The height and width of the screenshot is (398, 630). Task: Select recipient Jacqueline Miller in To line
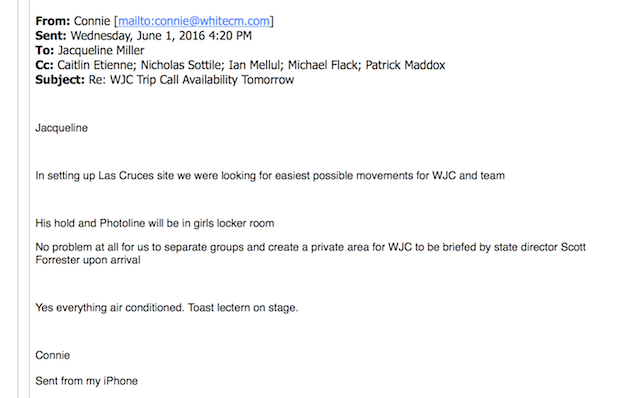pyautogui.click(x=101, y=51)
